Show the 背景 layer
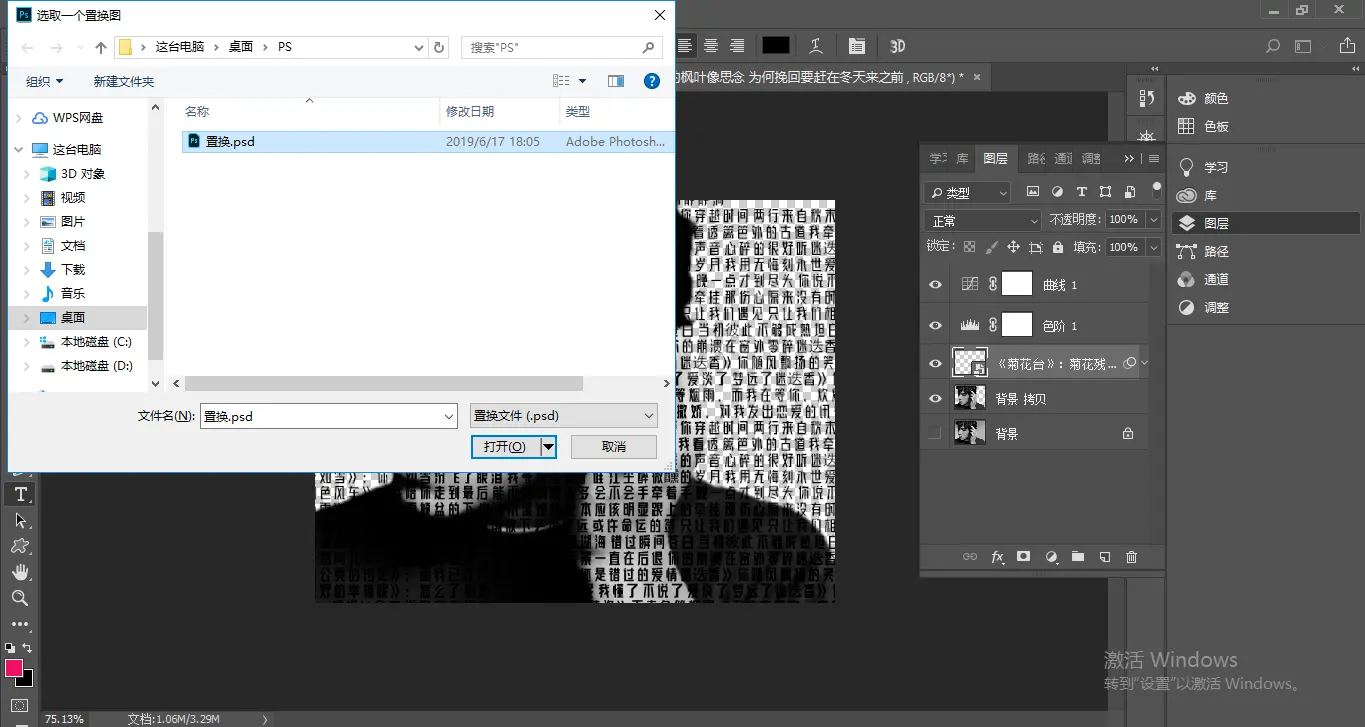This screenshot has height=727, width=1365. tap(935, 434)
